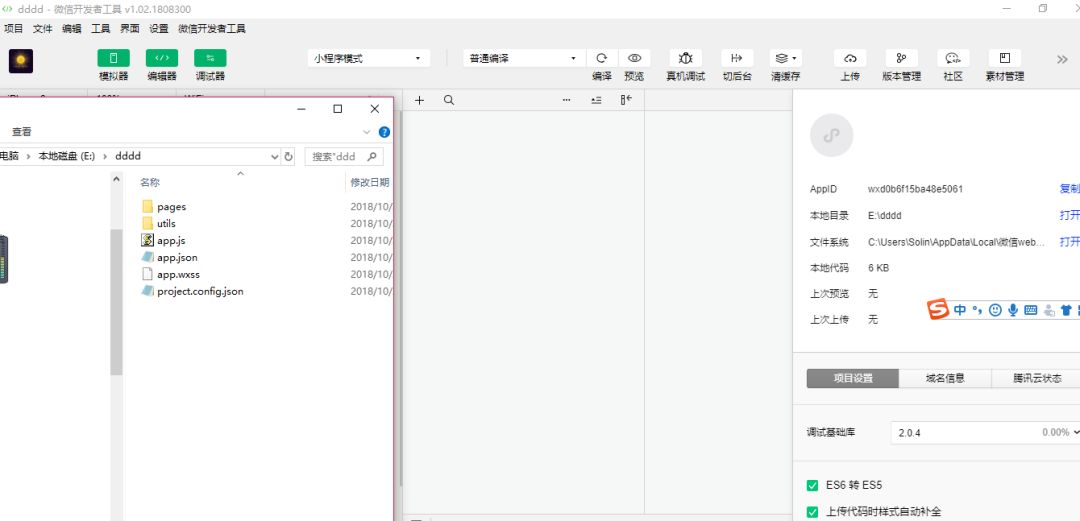This screenshot has width=1080, height=521.
Task: Open the 工具 menu
Action: [101, 28]
